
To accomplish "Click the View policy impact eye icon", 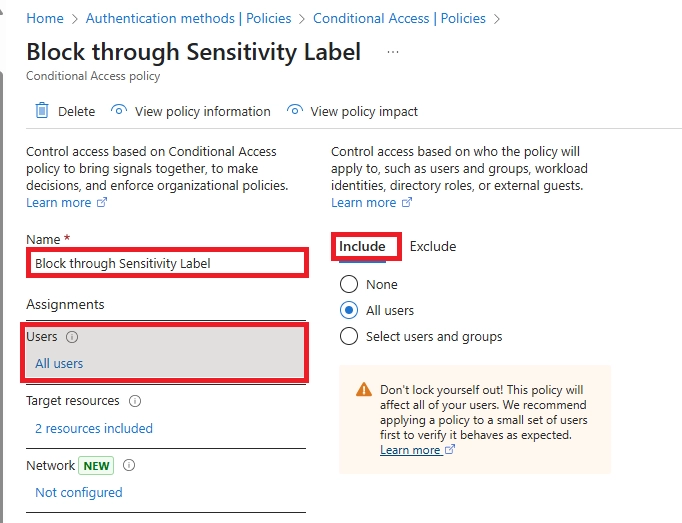I will point(294,110).
